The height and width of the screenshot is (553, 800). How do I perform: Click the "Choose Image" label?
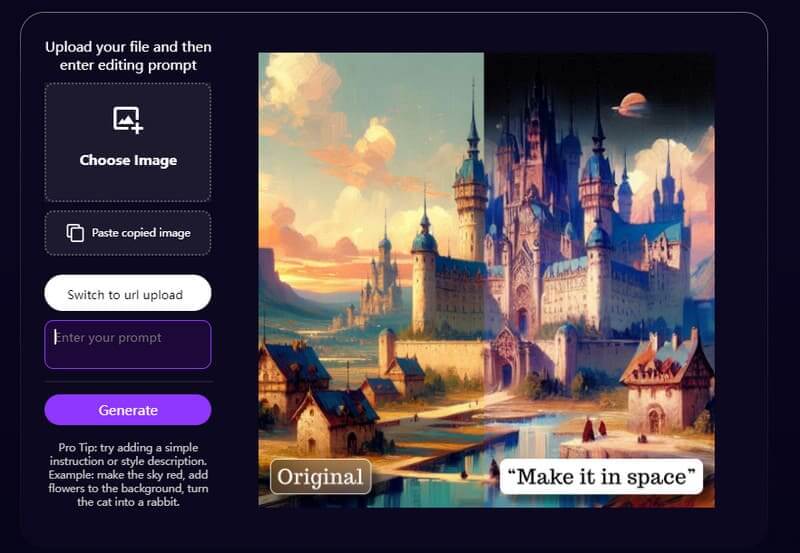(x=128, y=160)
